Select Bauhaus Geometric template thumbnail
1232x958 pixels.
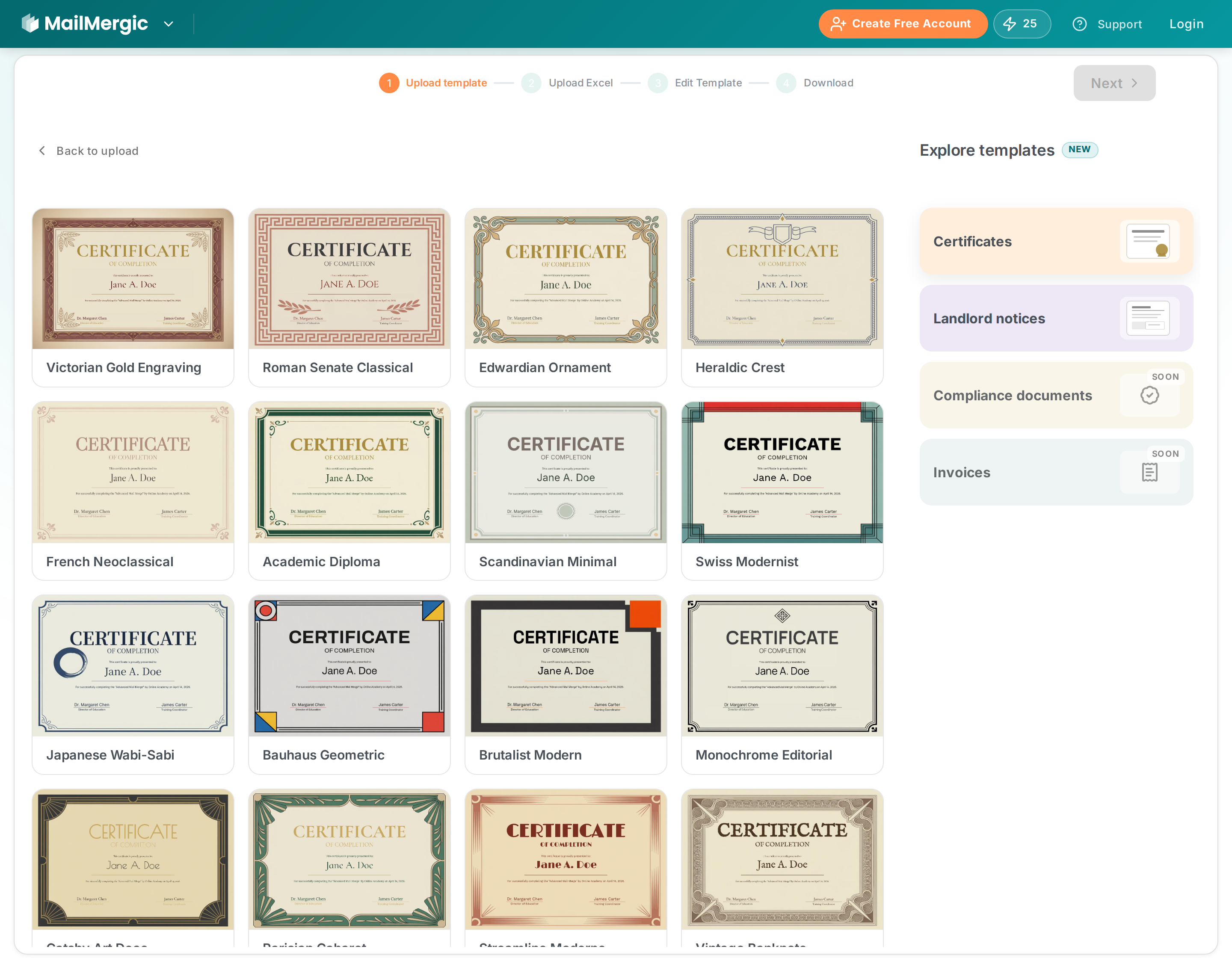(x=349, y=666)
